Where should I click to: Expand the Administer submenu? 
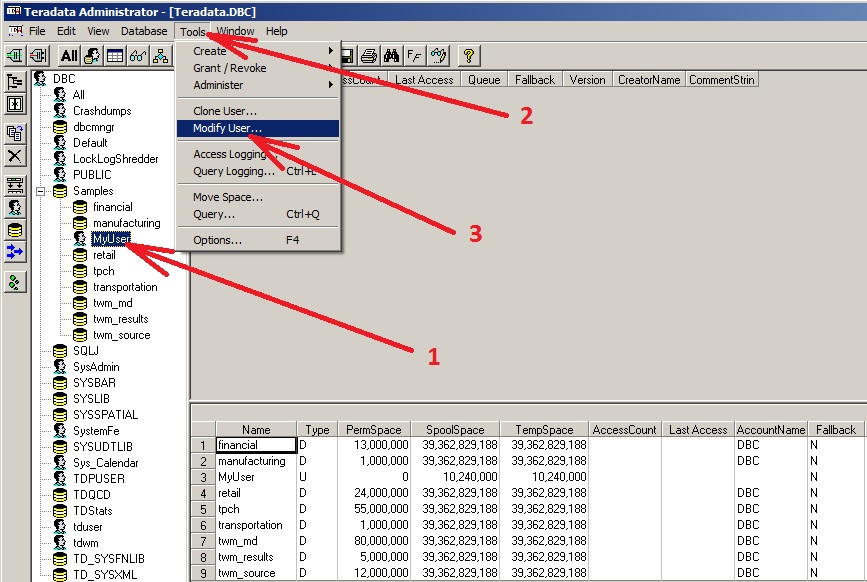[258, 85]
